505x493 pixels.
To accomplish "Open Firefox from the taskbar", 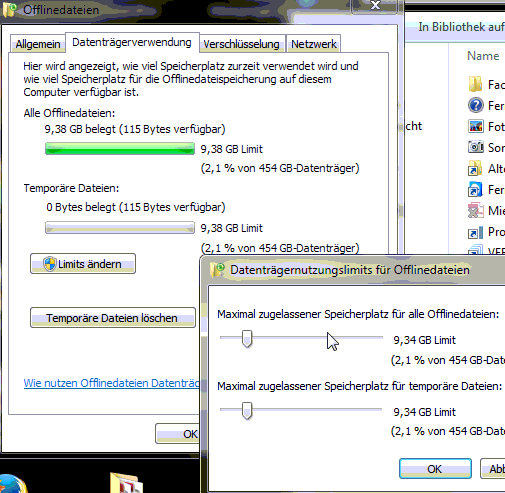I will (x=12, y=484).
